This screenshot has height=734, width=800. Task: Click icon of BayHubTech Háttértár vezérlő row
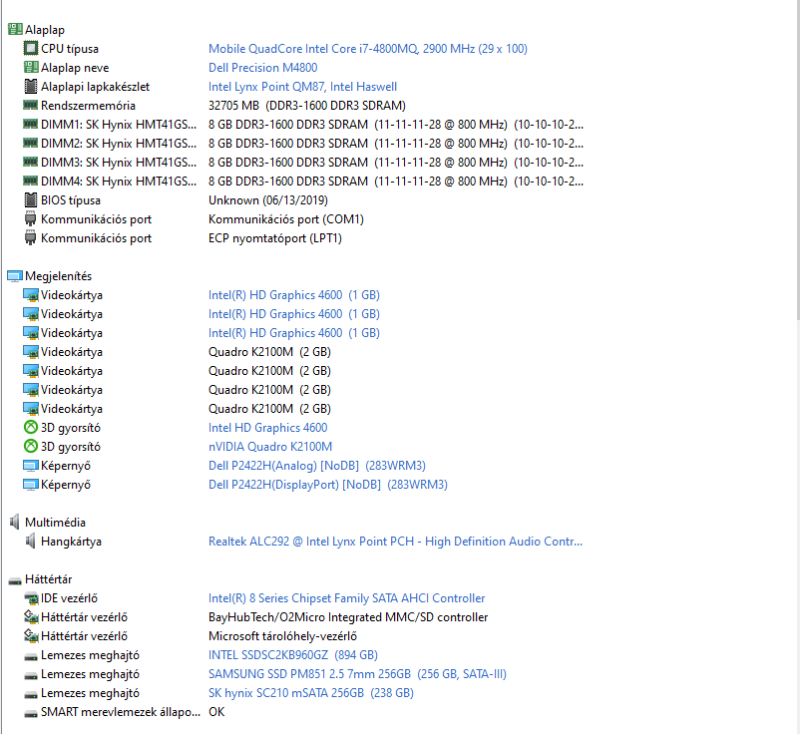click(31, 617)
